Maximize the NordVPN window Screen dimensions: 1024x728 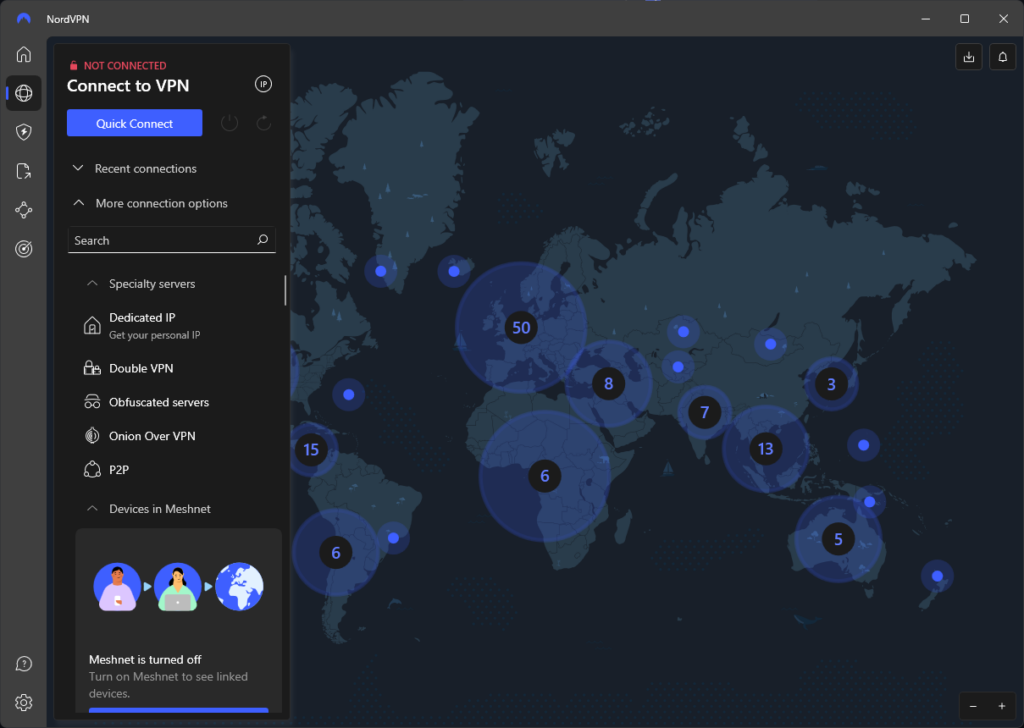[965, 19]
